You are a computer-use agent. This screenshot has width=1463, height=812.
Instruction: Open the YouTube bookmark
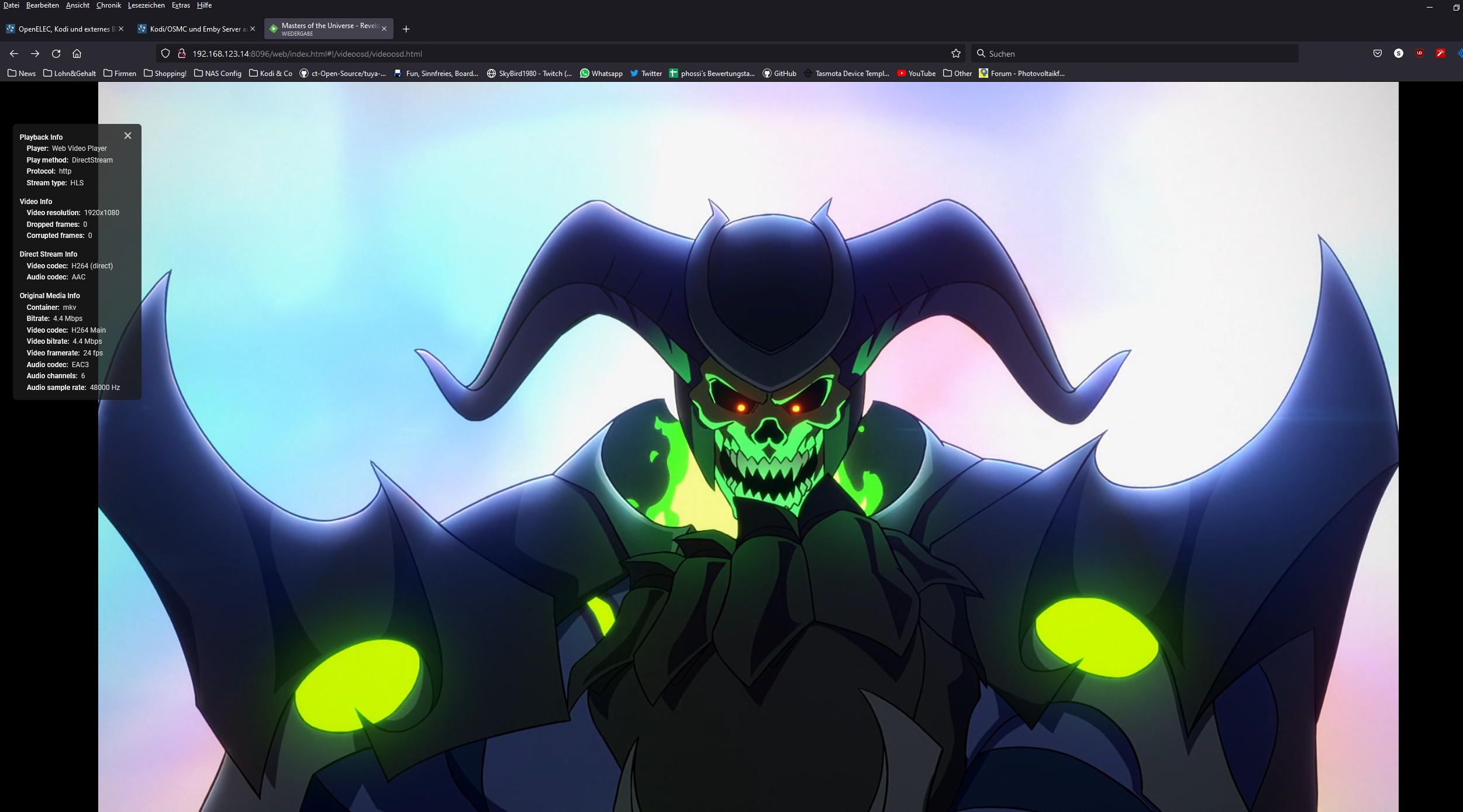click(916, 74)
